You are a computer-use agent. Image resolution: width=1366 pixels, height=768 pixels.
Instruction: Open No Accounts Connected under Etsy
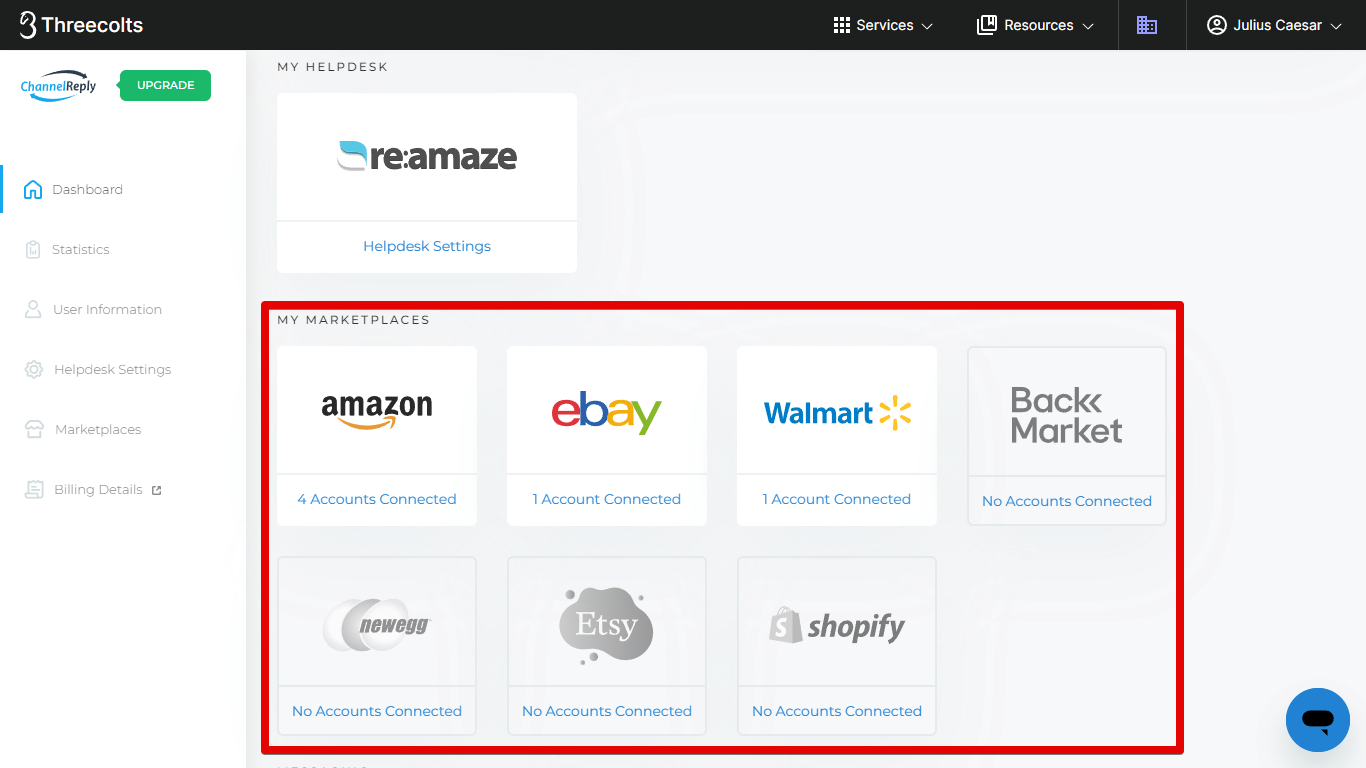click(x=607, y=711)
